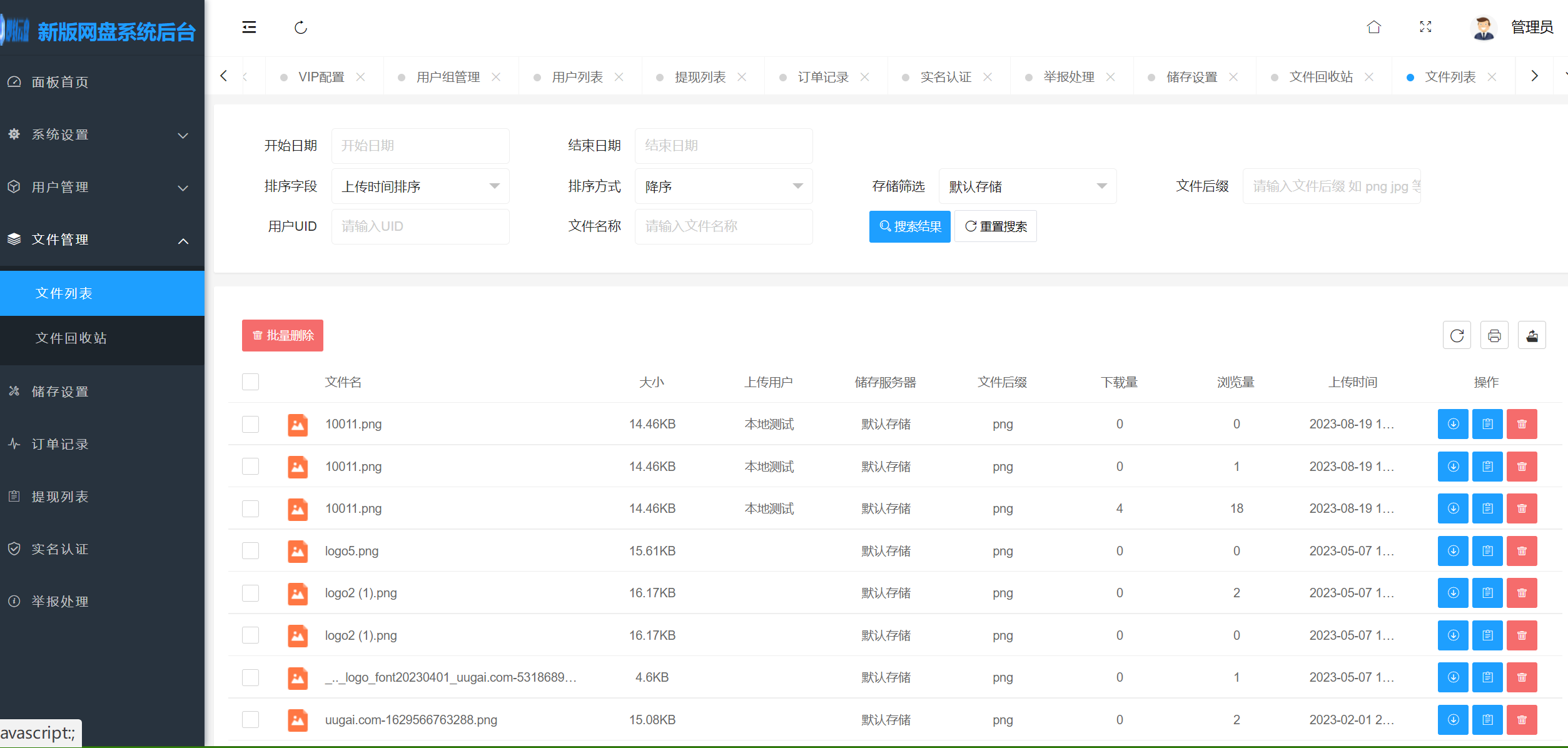Open the home icon in top bar
Viewport: 1568px width, 748px height.
tap(1373, 27)
